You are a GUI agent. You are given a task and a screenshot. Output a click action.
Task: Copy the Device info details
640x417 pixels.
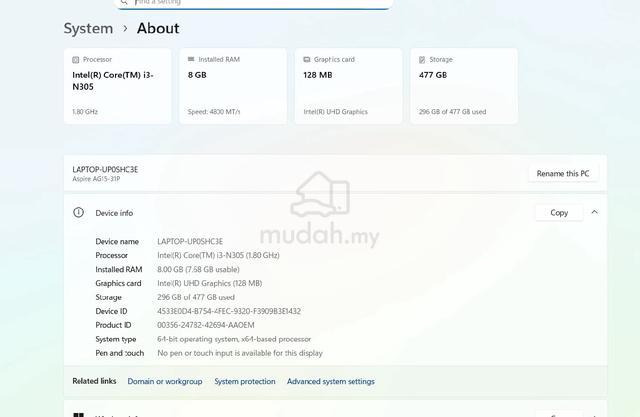559,213
